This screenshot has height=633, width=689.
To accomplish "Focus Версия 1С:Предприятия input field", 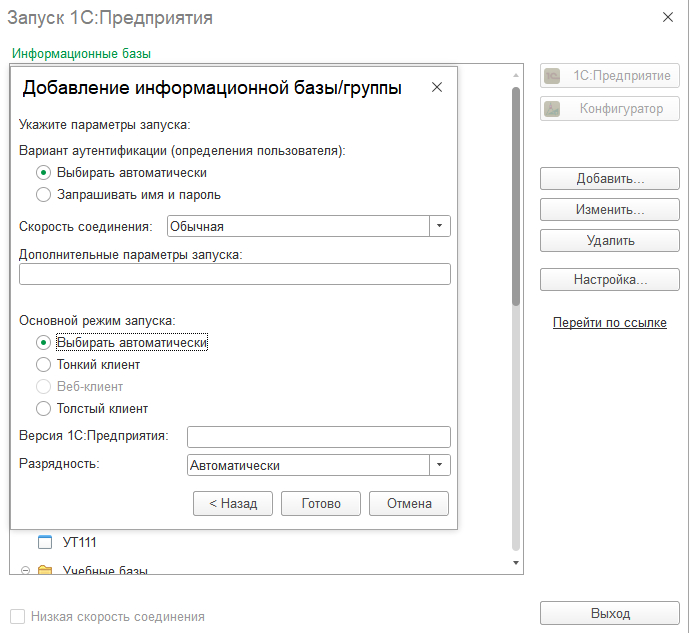I will click(319, 437).
